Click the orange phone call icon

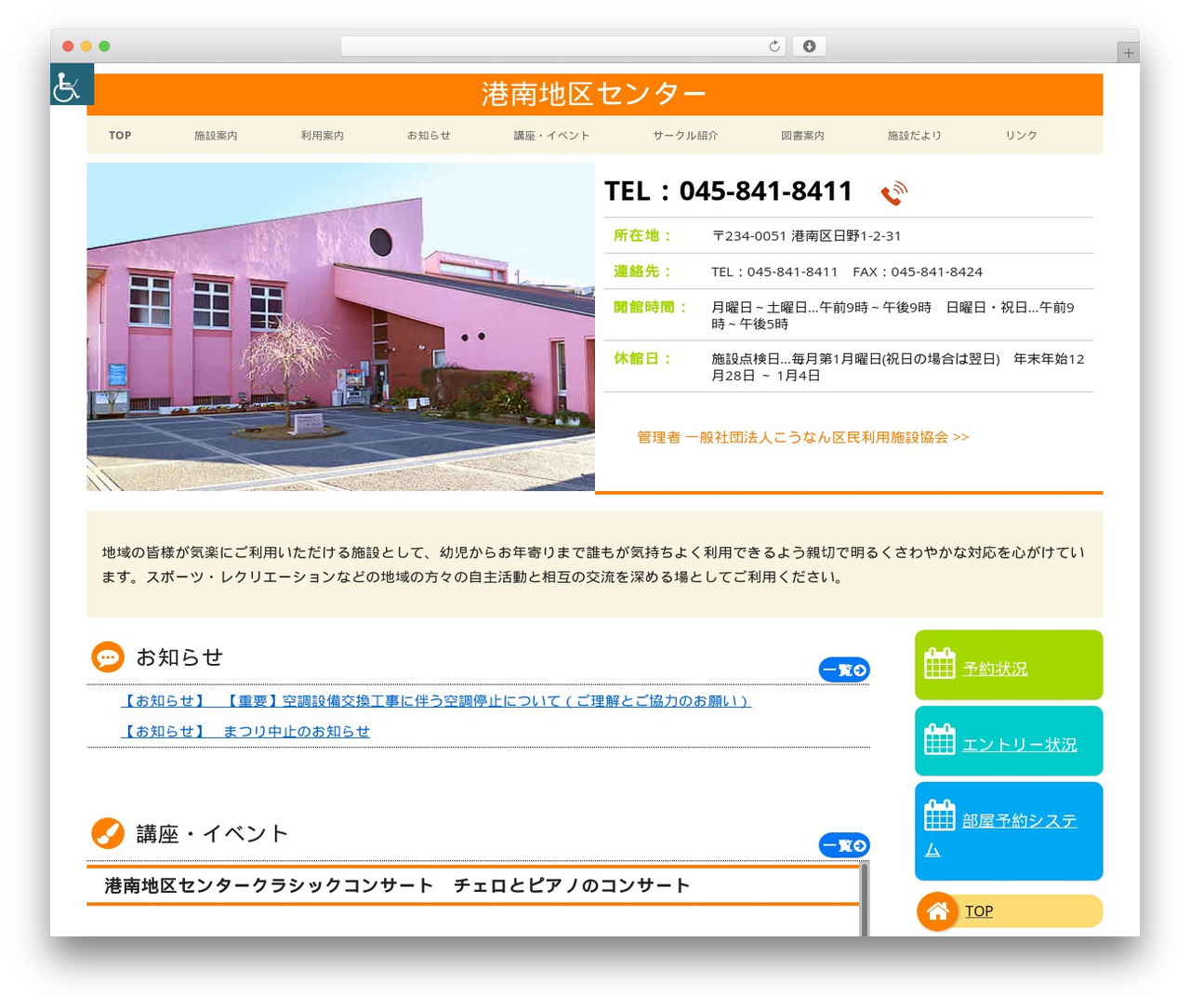pyautogui.click(x=893, y=192)
